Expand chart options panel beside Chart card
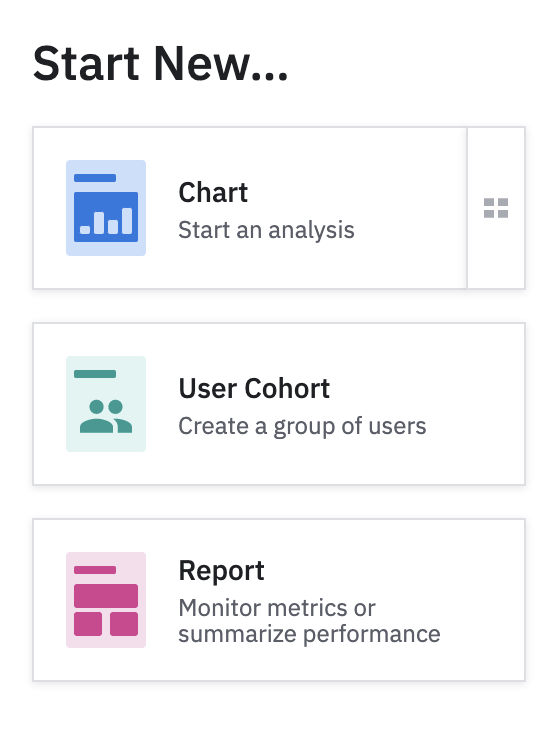This screenshot has width=556, height=754. click(496, 208)
